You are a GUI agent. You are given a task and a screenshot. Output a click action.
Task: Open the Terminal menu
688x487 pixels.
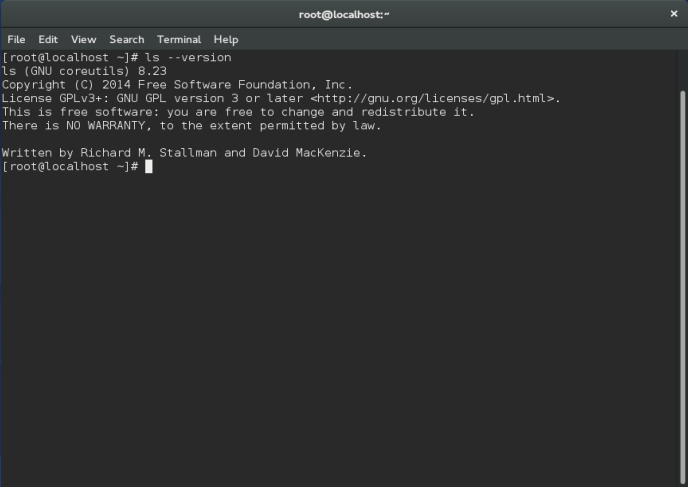pyautogui.click(x=179, y=39)
